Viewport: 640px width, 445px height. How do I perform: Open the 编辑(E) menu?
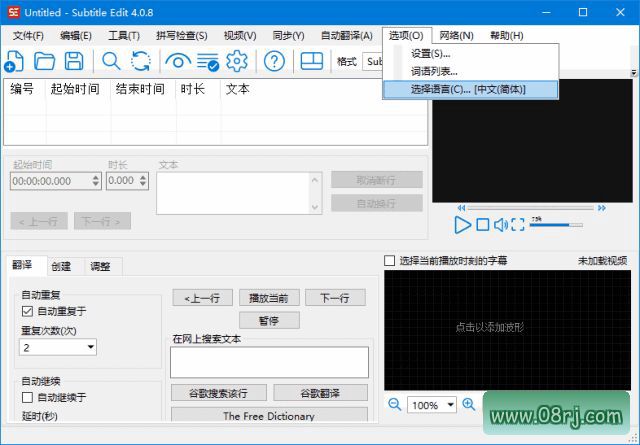coord(76,36)
